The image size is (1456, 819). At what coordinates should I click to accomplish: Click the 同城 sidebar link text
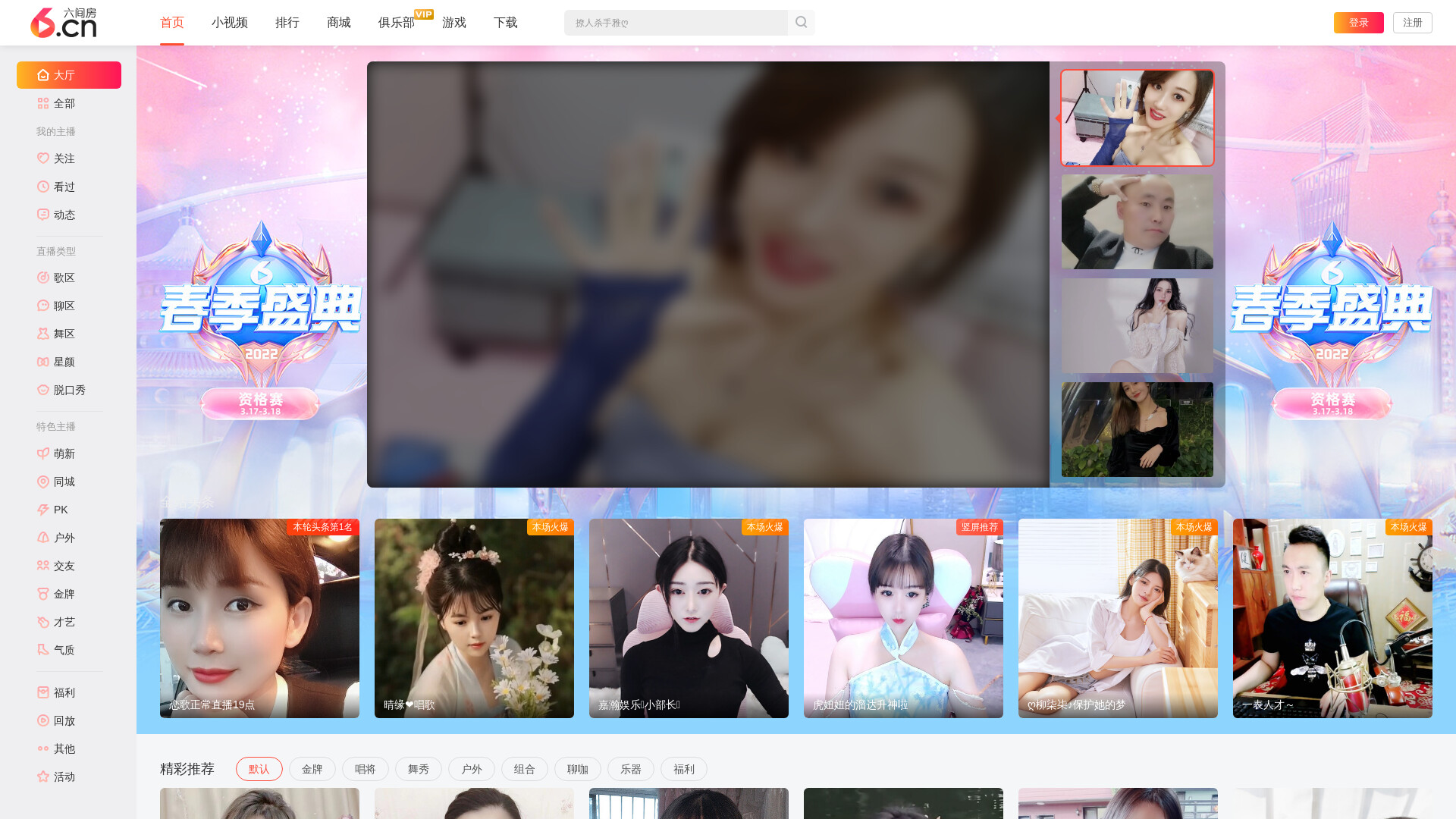pos(64,482)
